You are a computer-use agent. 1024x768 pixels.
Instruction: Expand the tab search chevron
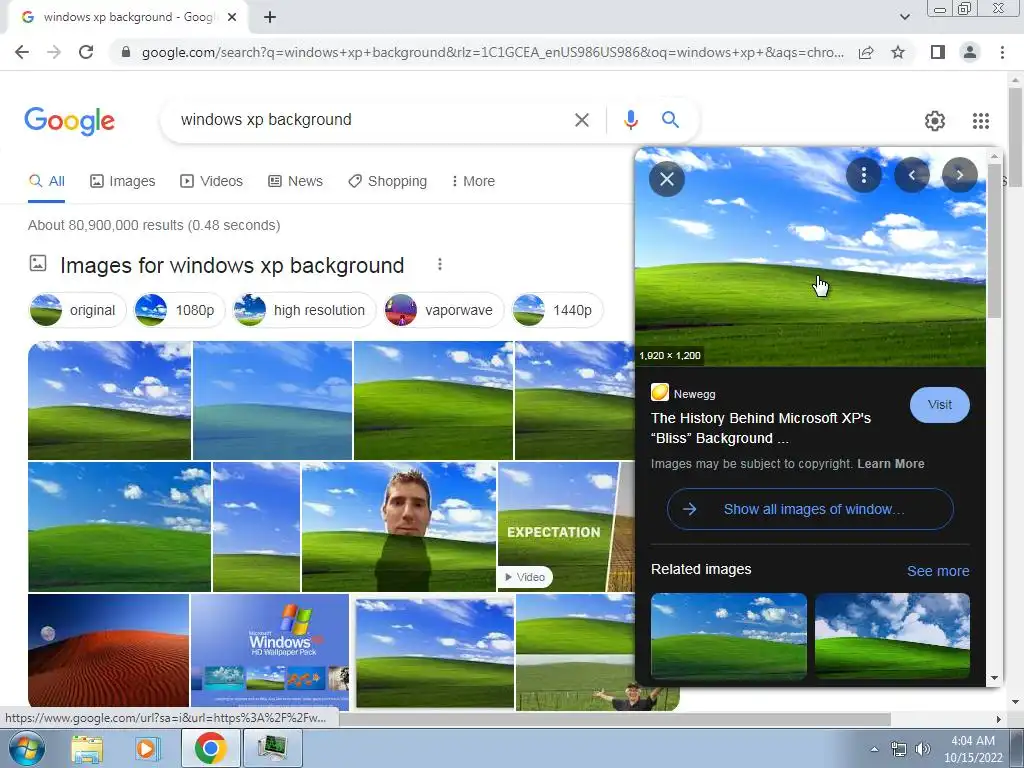(x=904, y=17)
